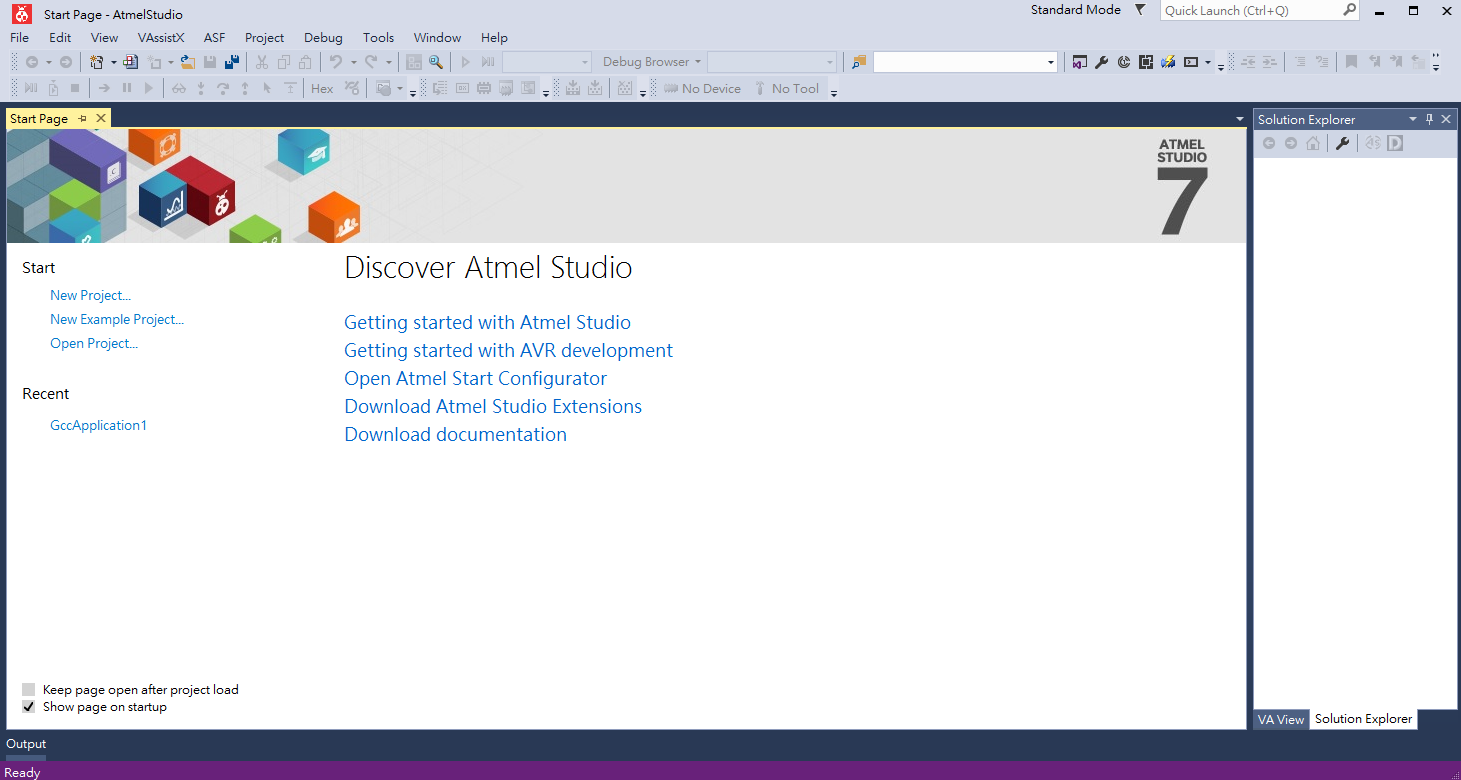Open the Debug Browser dropdown
Screen dimensions: 1461x780
pyautogui.click(x=652, y=62)
